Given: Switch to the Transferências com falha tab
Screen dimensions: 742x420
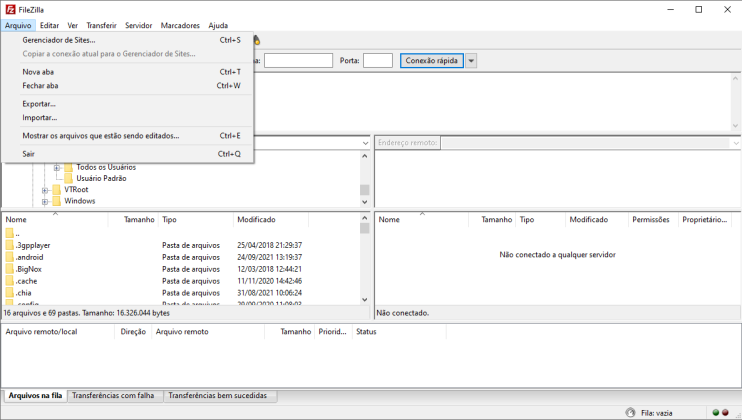Looking at the screenshot, I should [114, 396].
